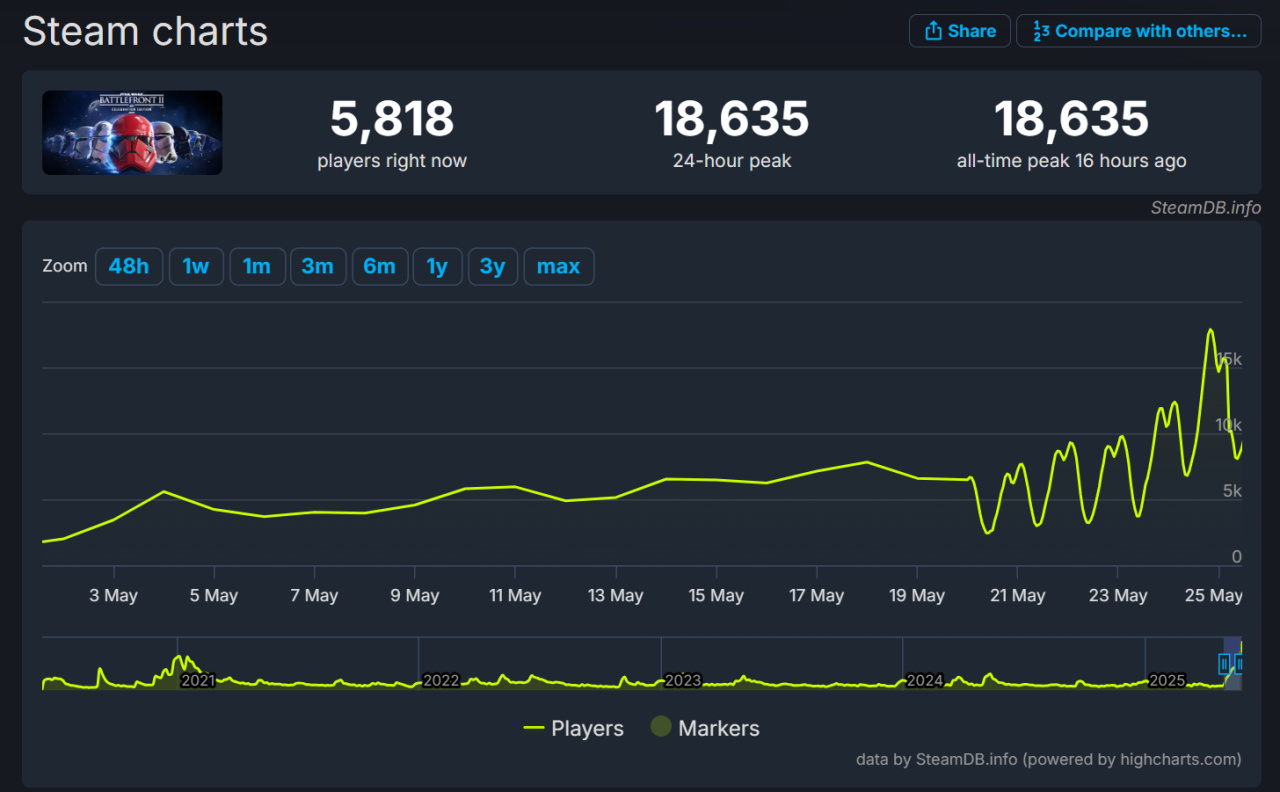Image resolution: width=1280 pixels, height=792 pixels.
Task: Set zoom range to 48h
Action: click(x=129, y=267)
